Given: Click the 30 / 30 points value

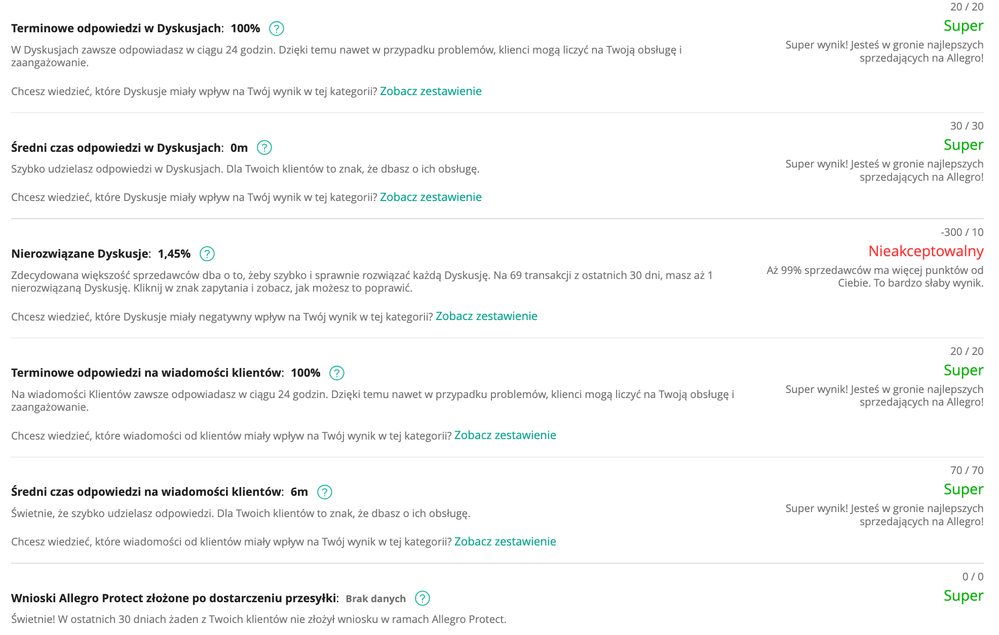Looking at the screenshot, I should (x=966, y=126).
